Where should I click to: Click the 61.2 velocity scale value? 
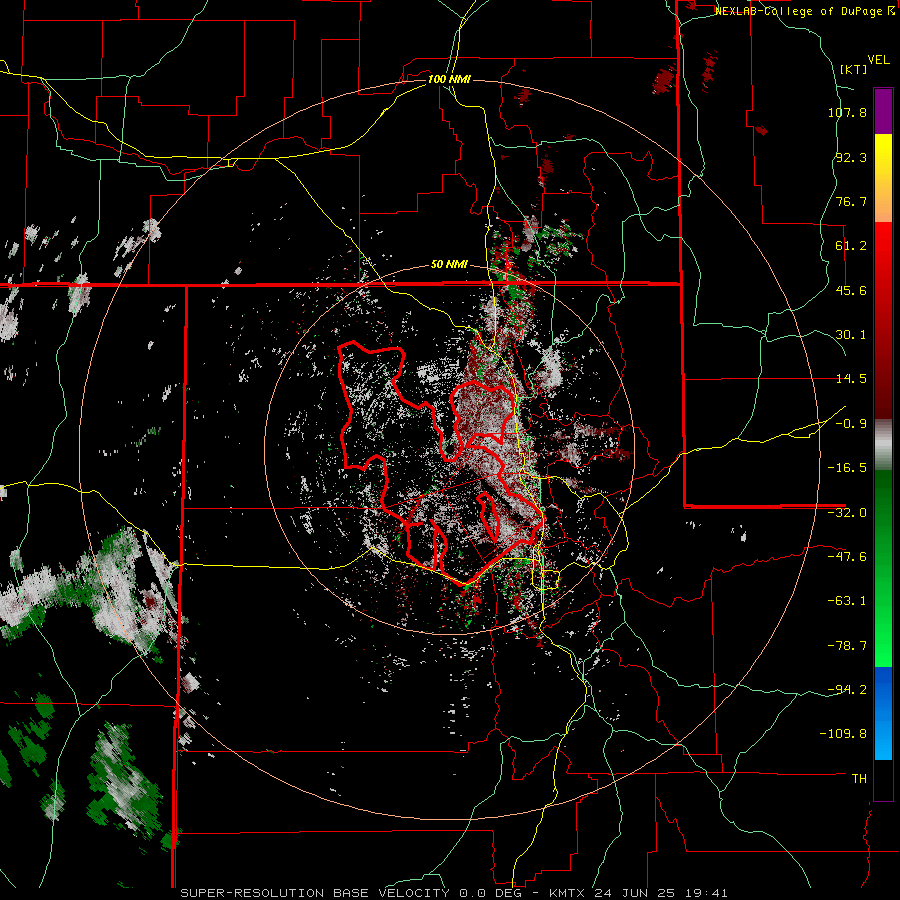click(x=851, y=246)
